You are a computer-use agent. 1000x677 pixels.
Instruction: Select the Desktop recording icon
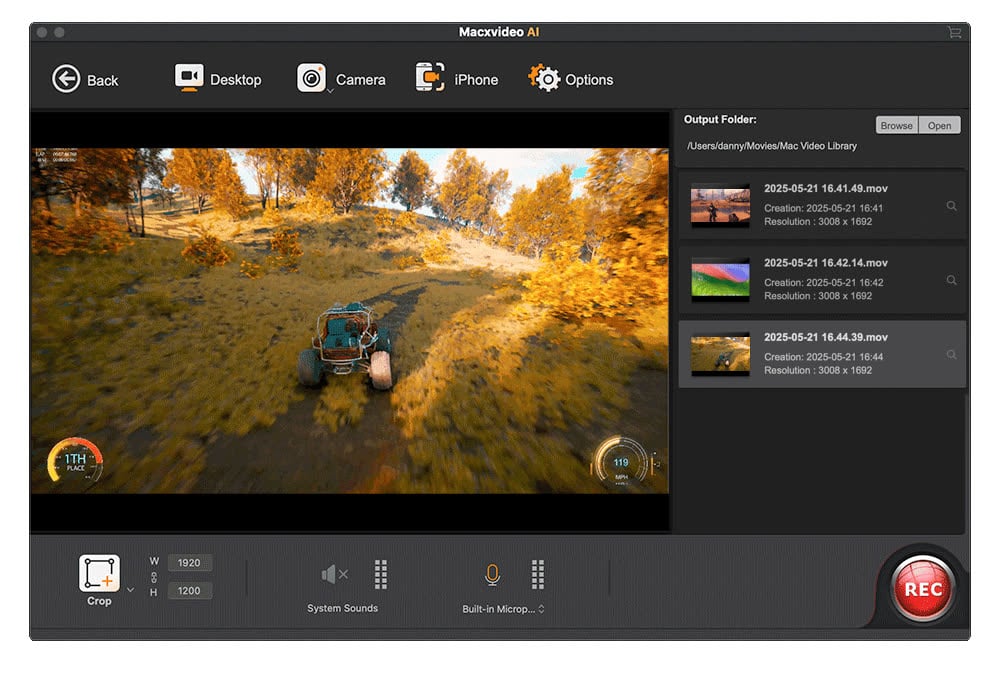click(x=189, y=78)
